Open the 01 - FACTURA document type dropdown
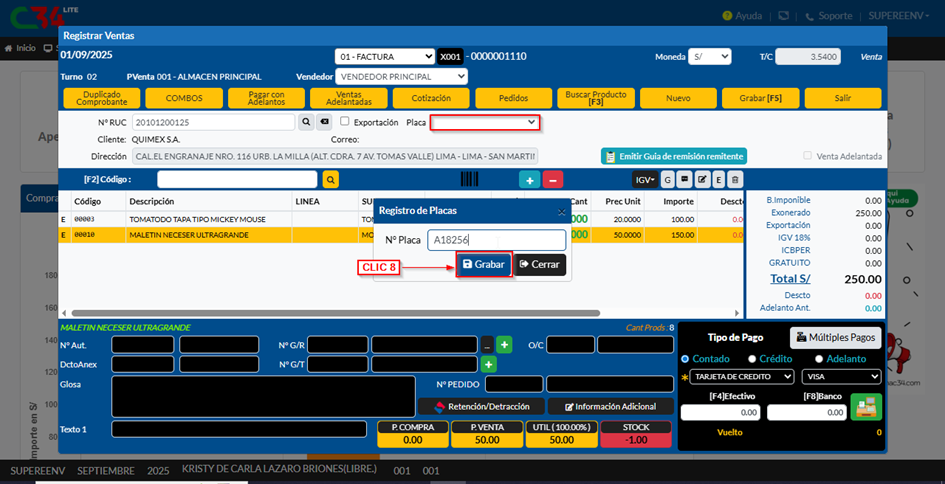The image size is (945, 484). tap(384, 57)
